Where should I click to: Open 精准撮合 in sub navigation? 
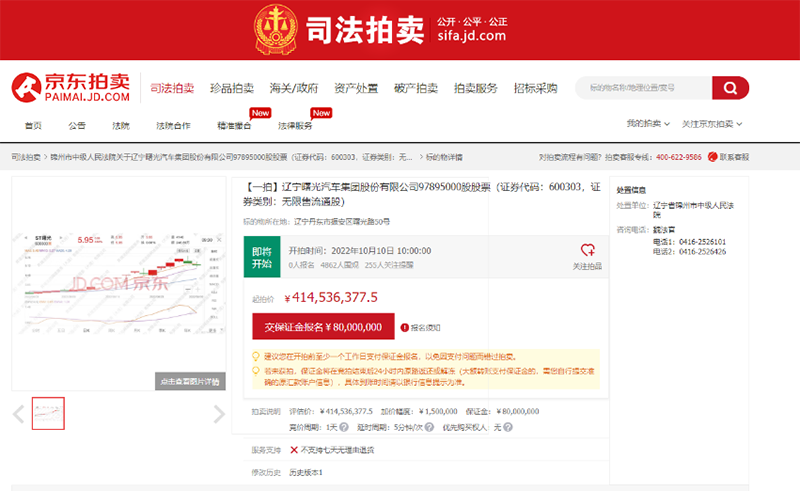pyautogui.click(x=234, y=126)
